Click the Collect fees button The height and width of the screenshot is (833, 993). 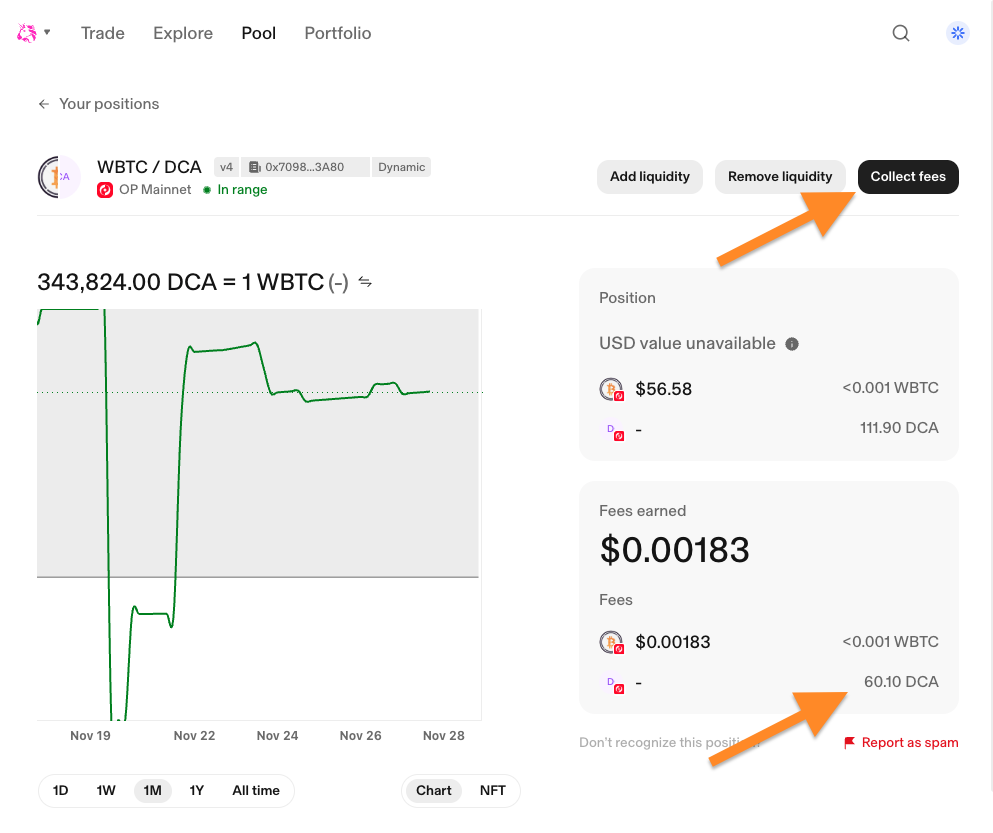(907, 176)
